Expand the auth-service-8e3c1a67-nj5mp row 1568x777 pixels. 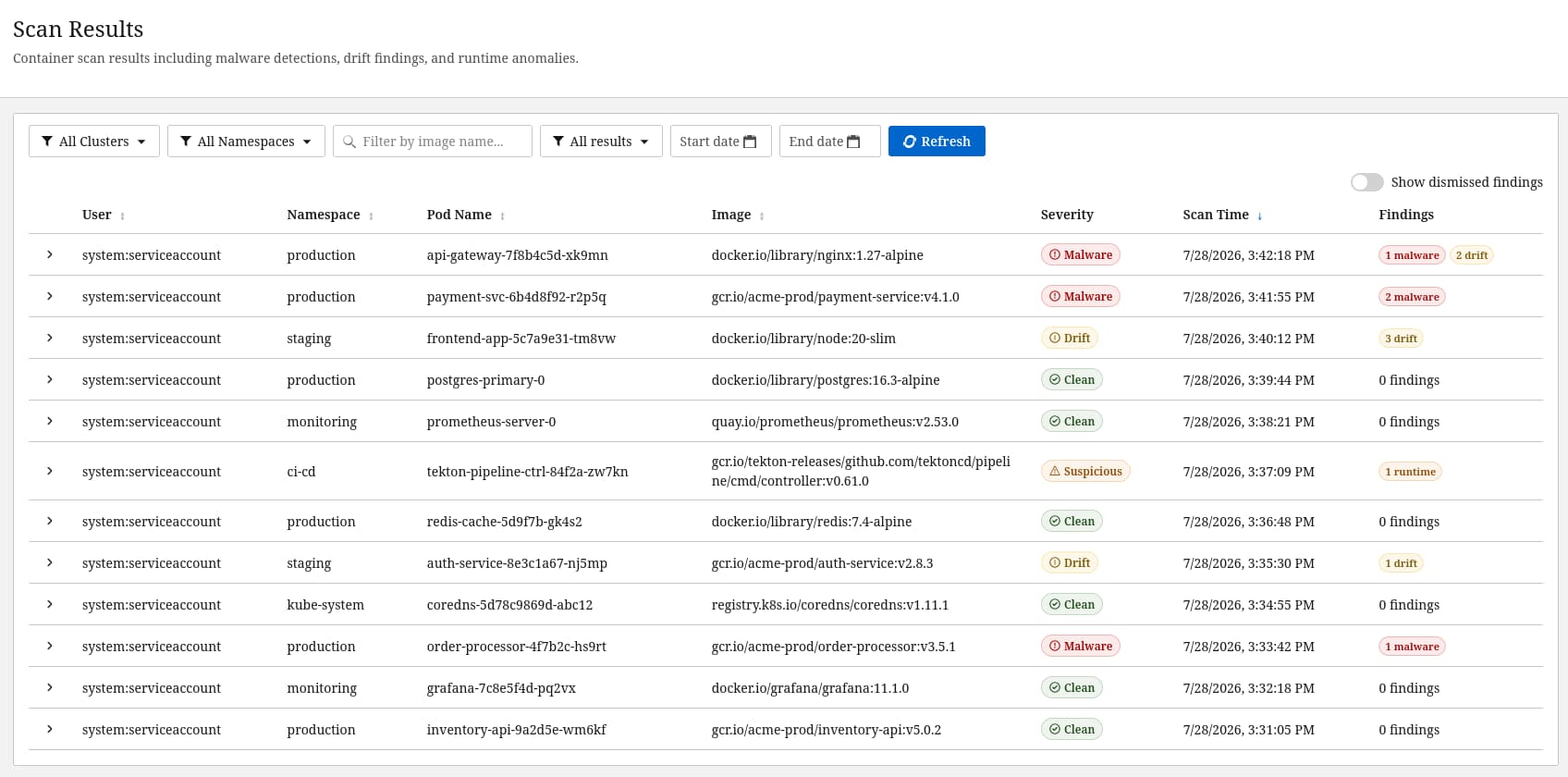(x=50, y=562)
